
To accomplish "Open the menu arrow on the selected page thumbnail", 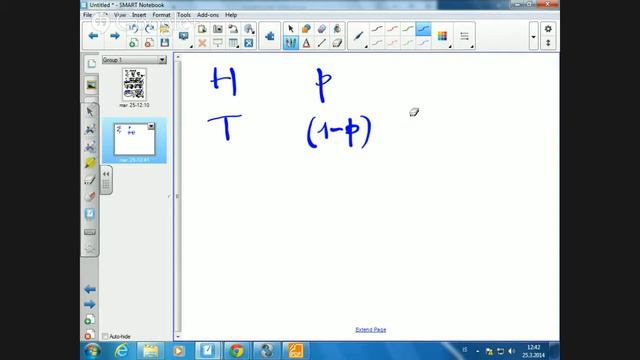I will point(151,127).
